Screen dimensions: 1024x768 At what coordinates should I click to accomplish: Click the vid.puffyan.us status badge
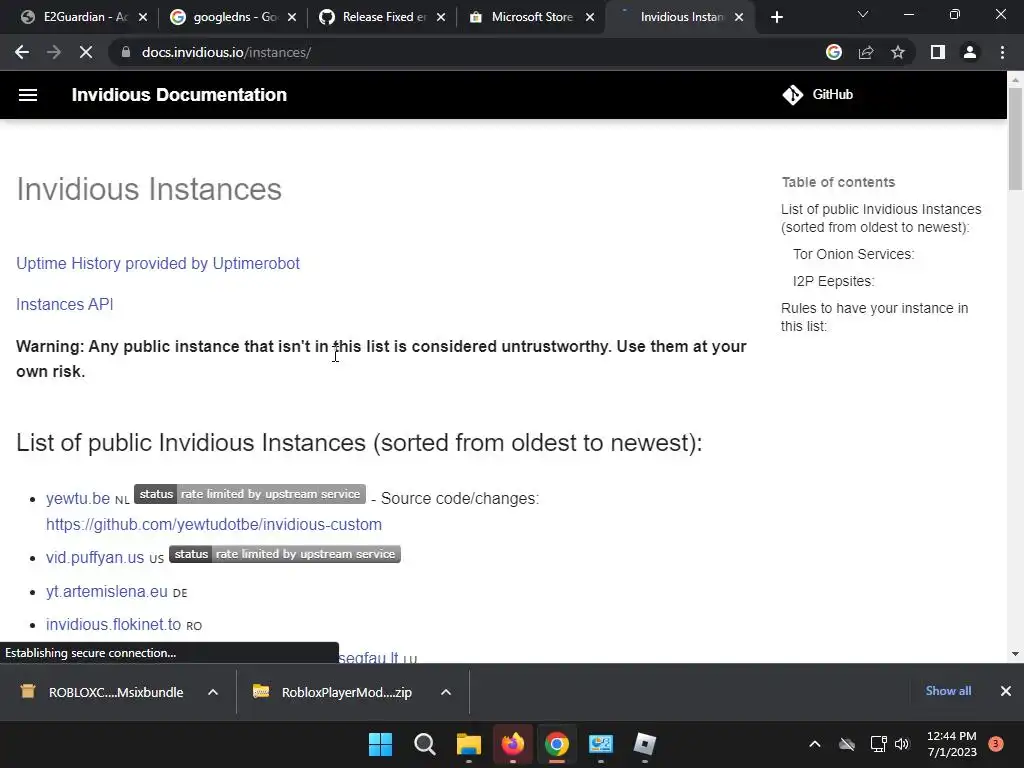pyautogui.click(x=285, y=554)
